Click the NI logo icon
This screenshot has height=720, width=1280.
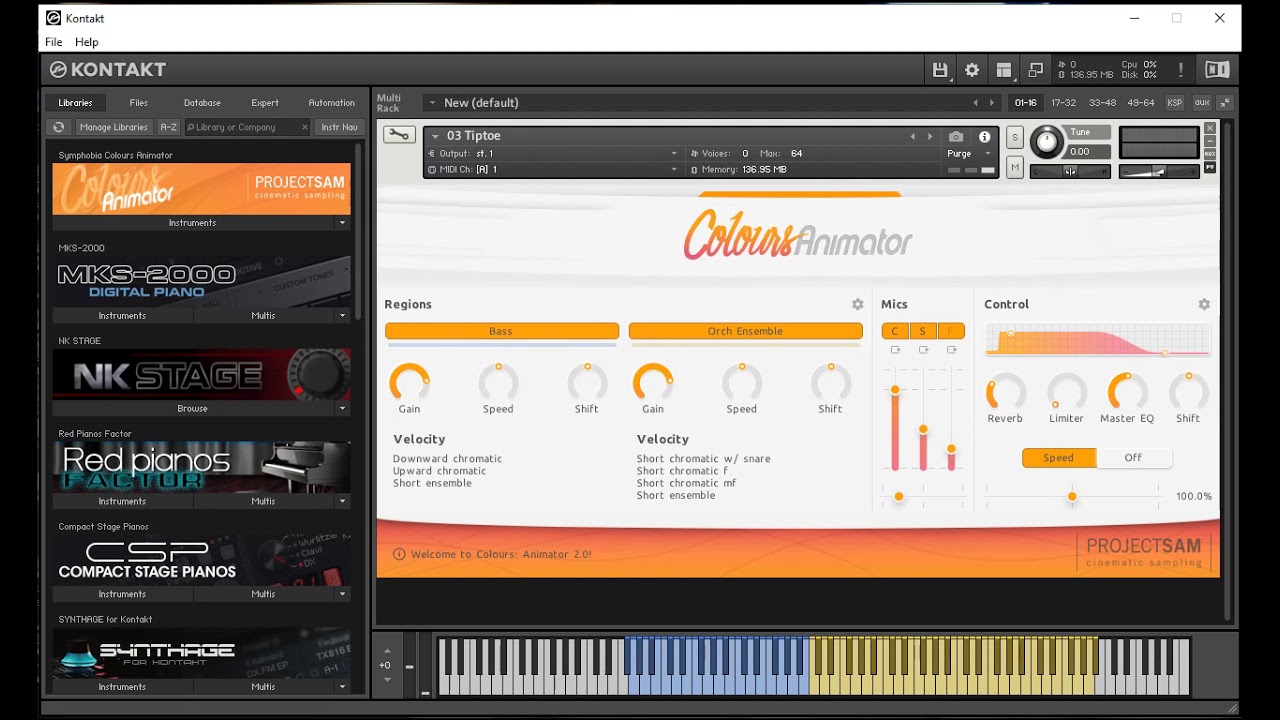coord(1217,70)
